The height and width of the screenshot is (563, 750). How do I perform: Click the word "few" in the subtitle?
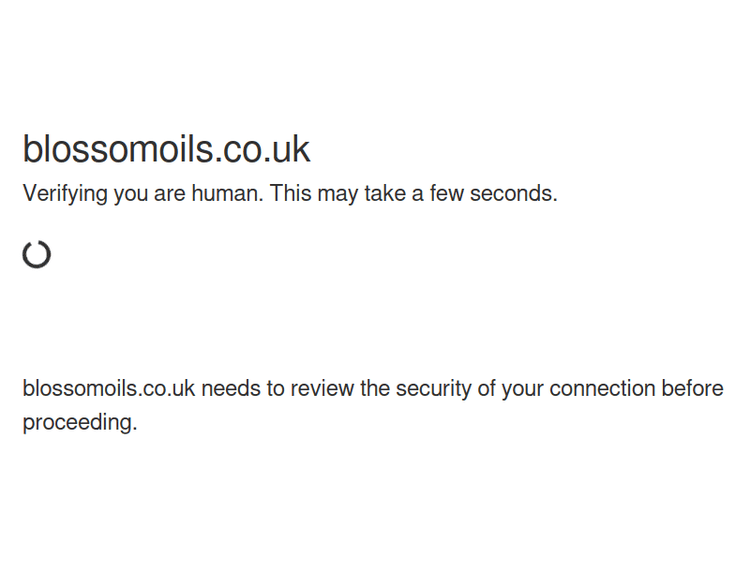(447, 194)
